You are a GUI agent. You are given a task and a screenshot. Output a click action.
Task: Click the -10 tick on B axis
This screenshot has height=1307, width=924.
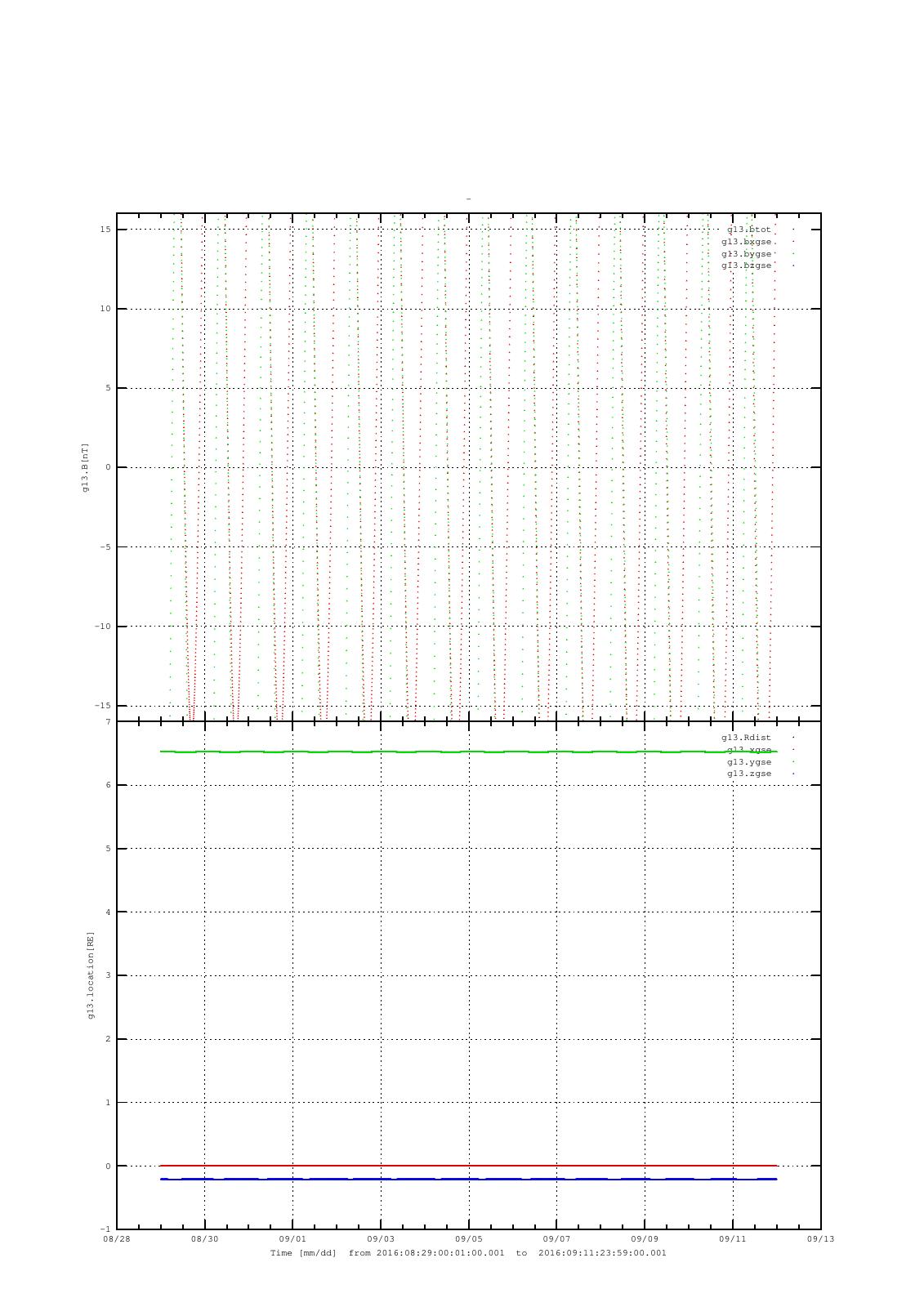(103, 627)
